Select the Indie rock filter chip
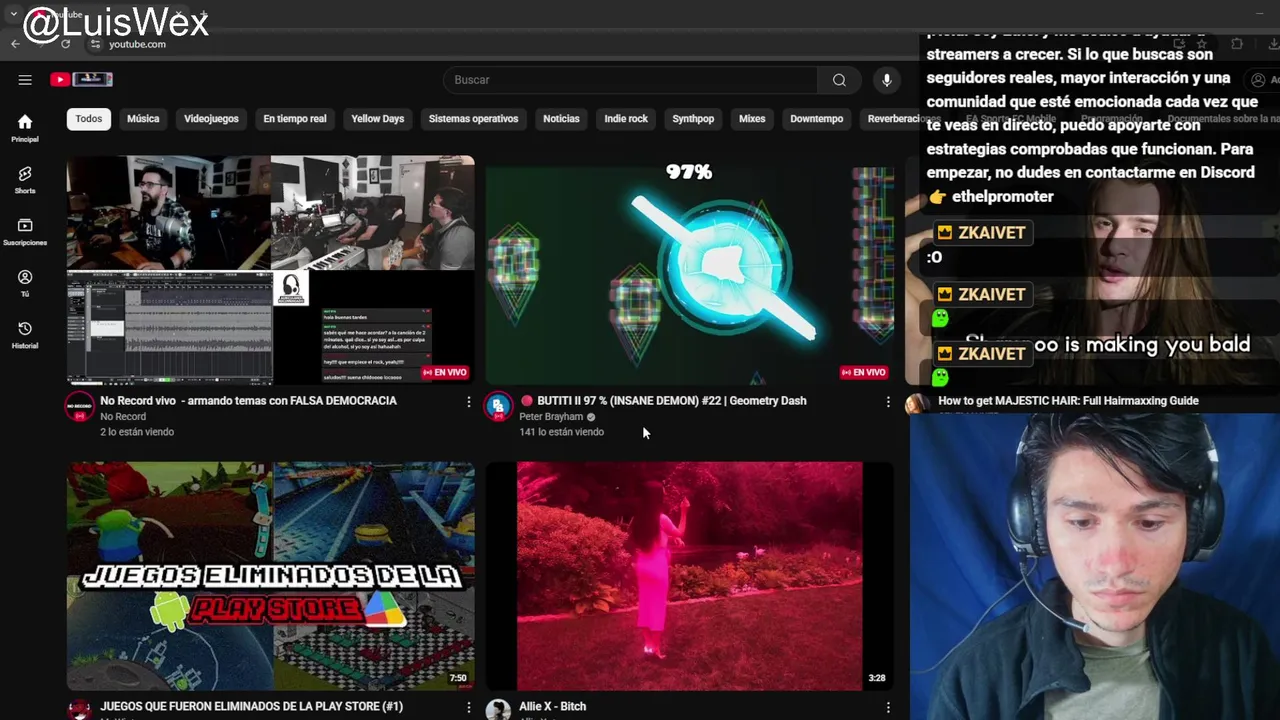Image resolution: width=1280 pixels, height=720 pixels. (626, 119)
